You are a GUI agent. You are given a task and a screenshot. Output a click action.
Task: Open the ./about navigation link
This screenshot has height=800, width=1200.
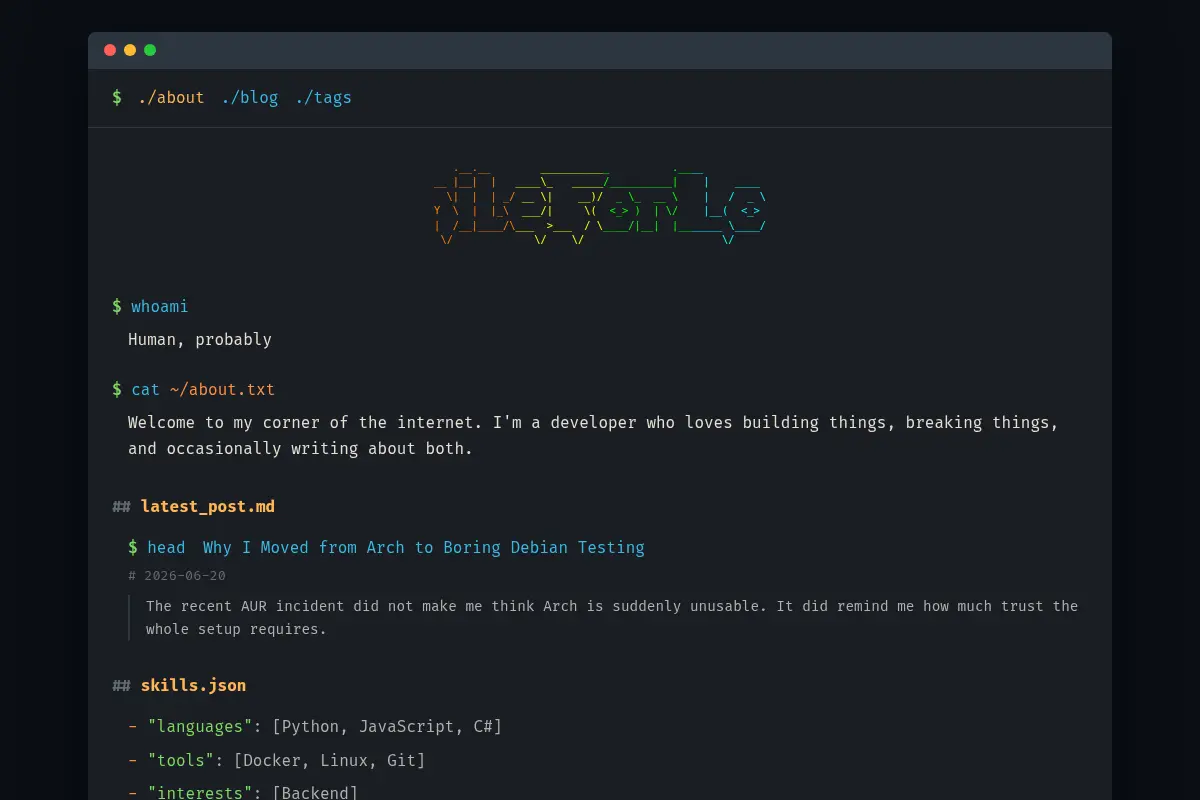coord(171,98)
